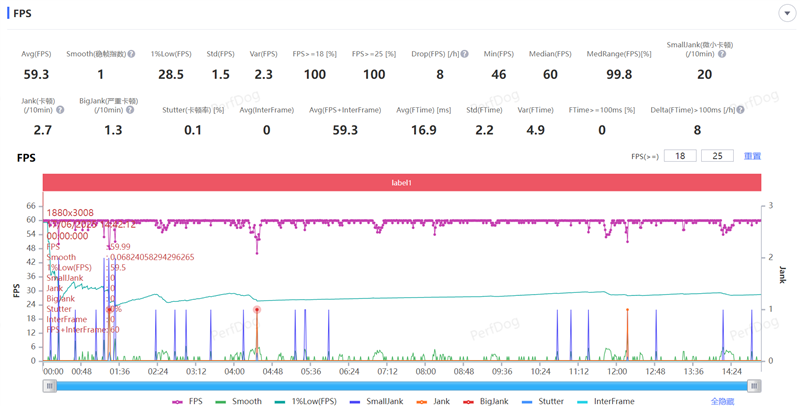Image resolution: width=800 pixels, height=406 pixels.
Task: Click the hide-all link in the legend
Action: [x=722, y=401]
